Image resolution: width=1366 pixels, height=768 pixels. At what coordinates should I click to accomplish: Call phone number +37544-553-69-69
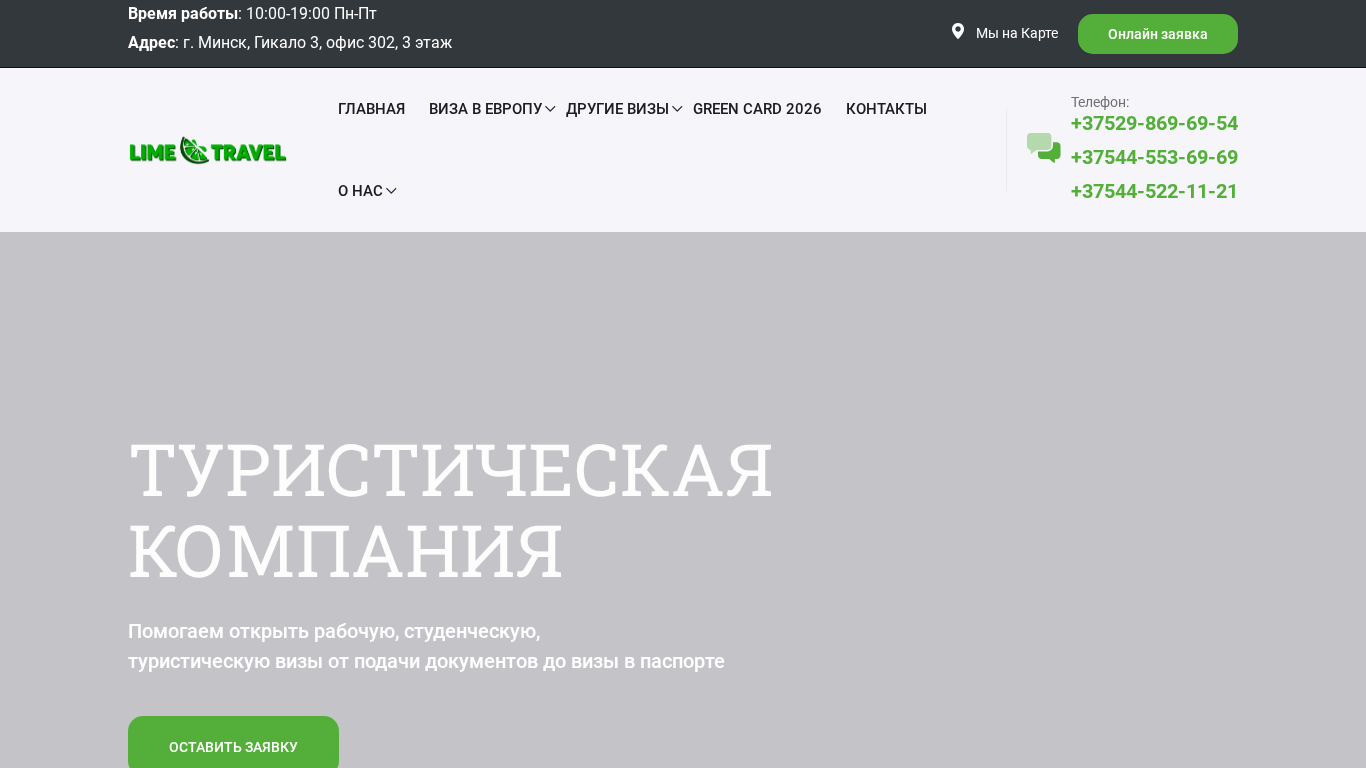(x=1154, y=157)
